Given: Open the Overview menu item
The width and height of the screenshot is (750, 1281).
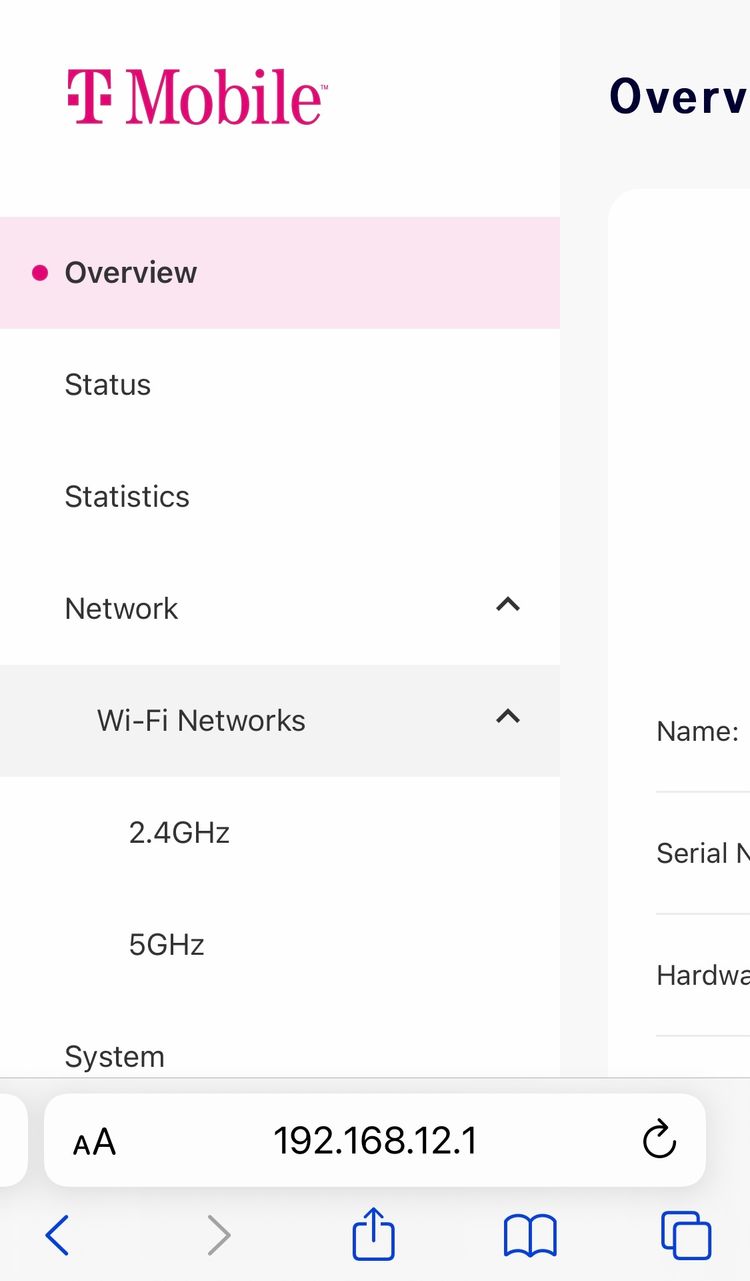Looking at the screenshot, I should point(280,272).
